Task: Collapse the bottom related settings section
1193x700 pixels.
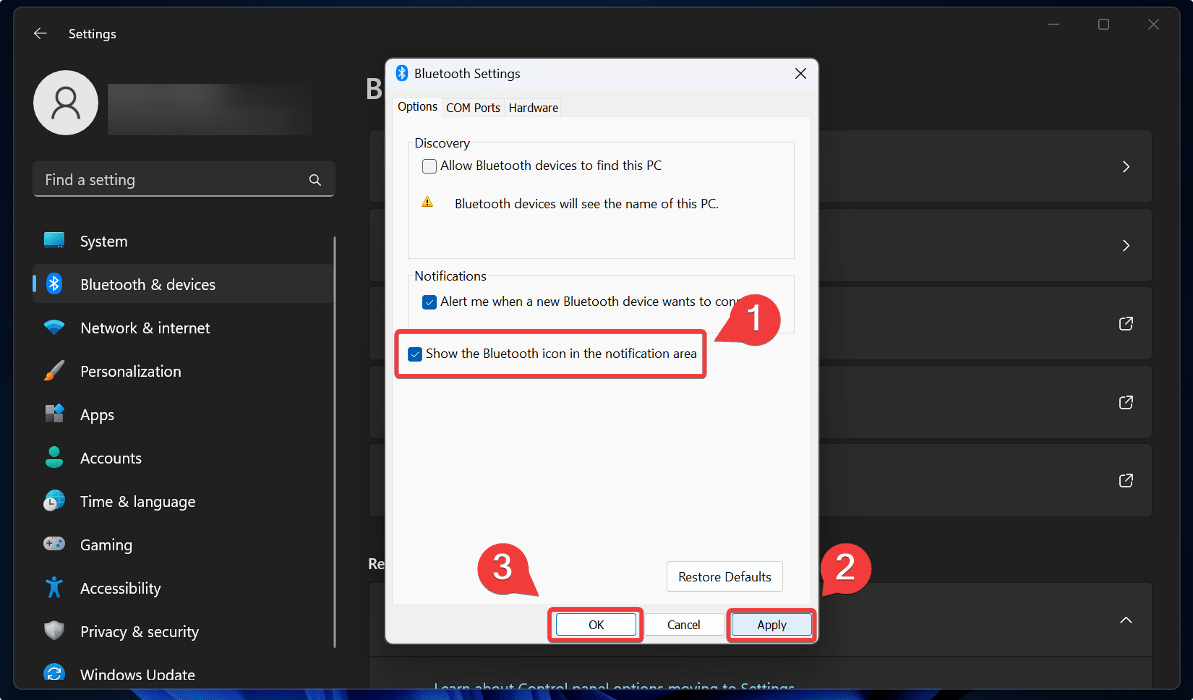Action: pyautogui.click(x=1126, y=620)
